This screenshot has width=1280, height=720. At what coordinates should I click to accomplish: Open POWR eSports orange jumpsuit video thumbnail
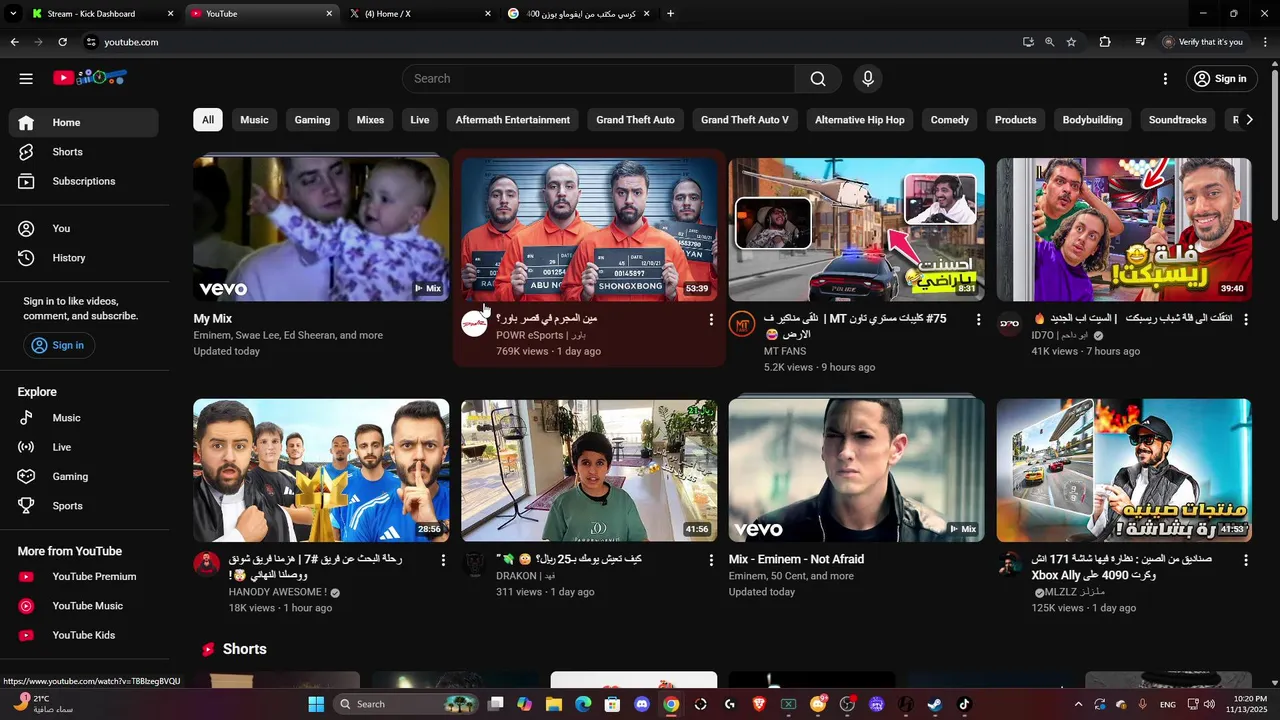tap(589, 229)
